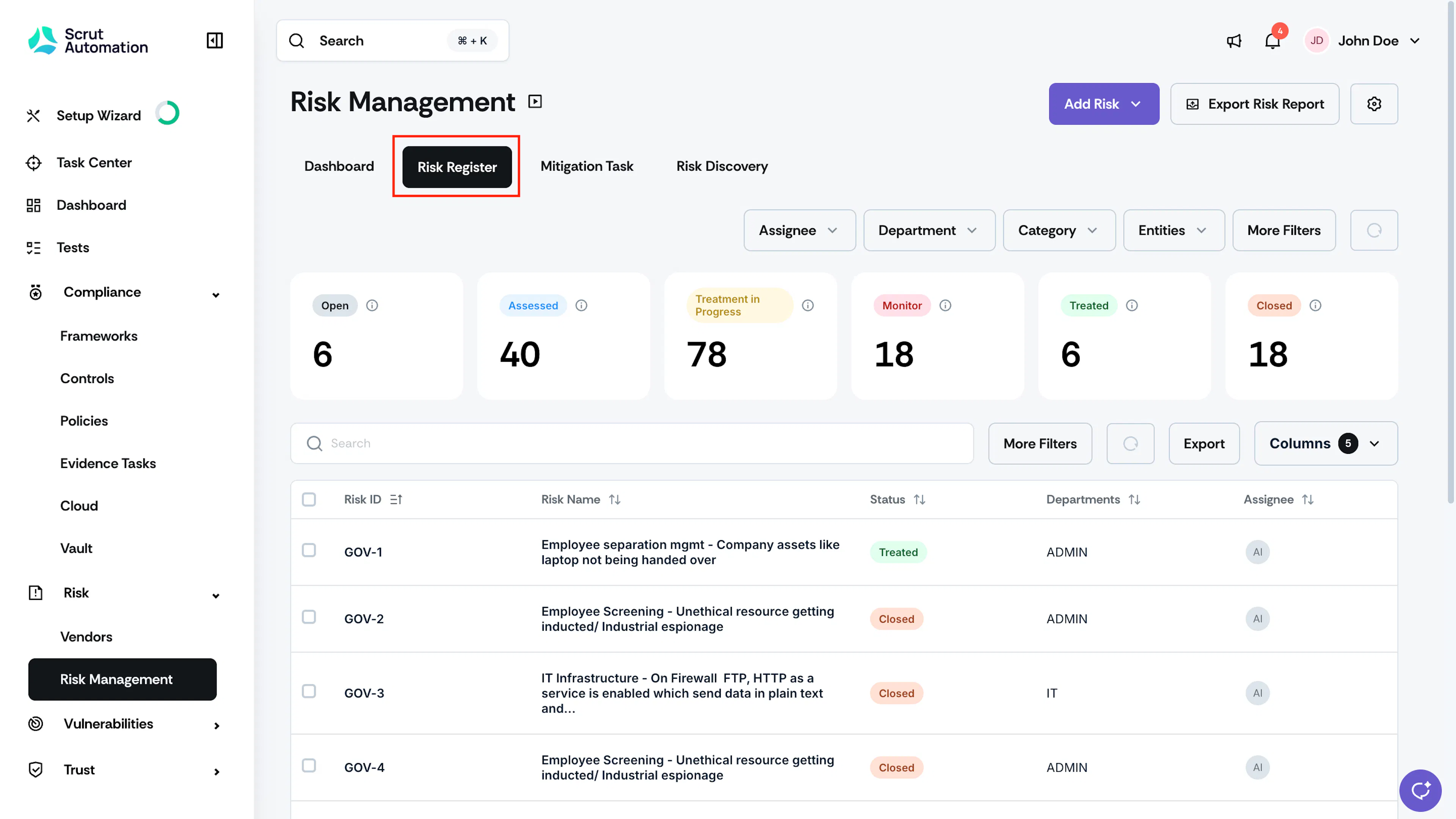Play the Risk Management tutorial video icon
This screenshot has width=1456, height=819.
(535, 102)
